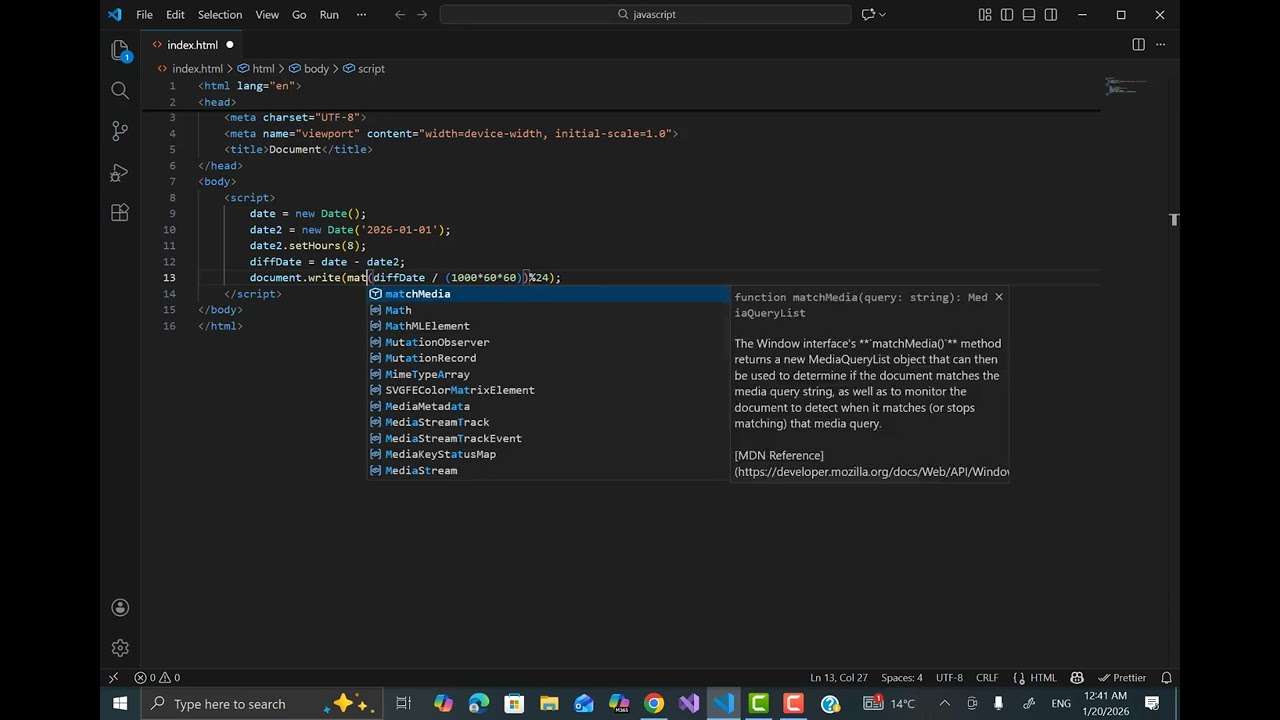Click the CRLF end-of-line indicator
This screenshot has width=1280, height=720.
tap(987, 677)
